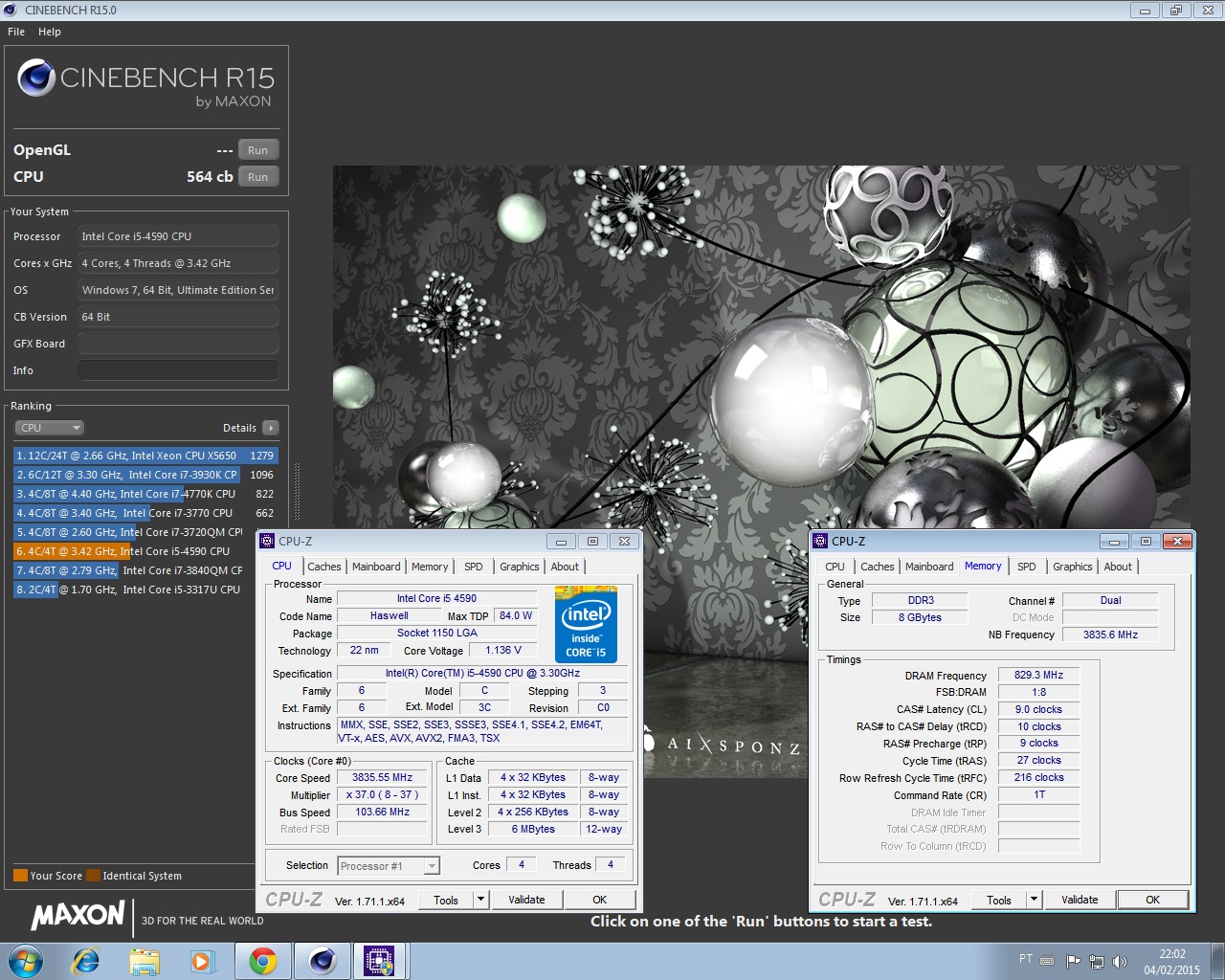Switch to CPU-Z taskbar icon

pyautogui.click(x=380, y=961)
